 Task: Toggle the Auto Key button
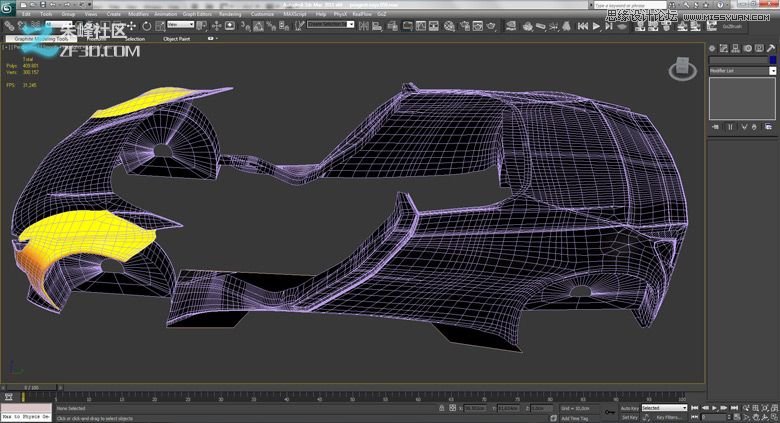pos(629,408)
